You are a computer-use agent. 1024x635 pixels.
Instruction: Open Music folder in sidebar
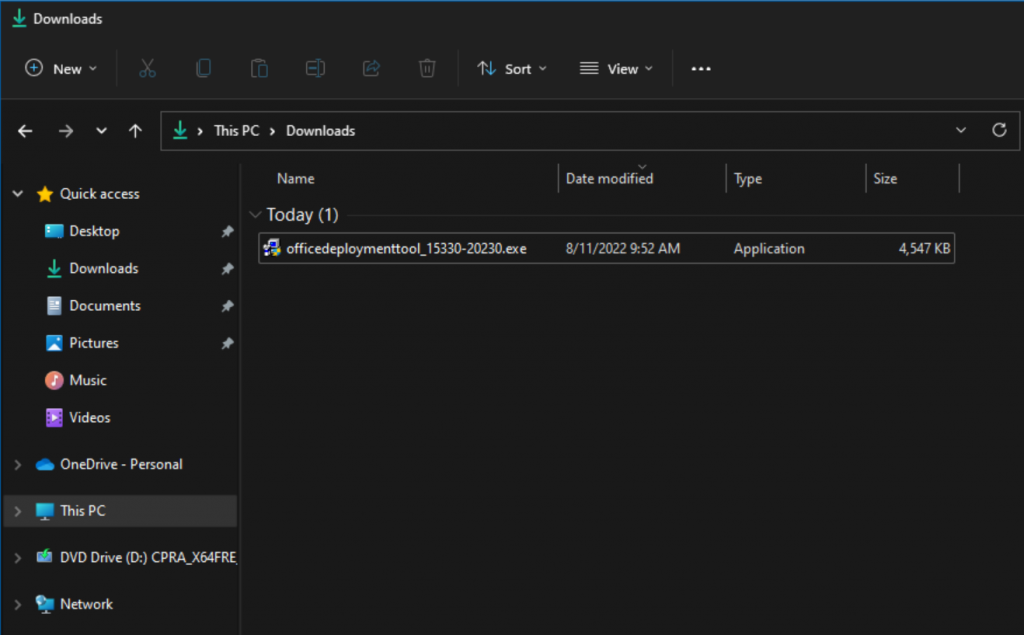click(88, 380)
